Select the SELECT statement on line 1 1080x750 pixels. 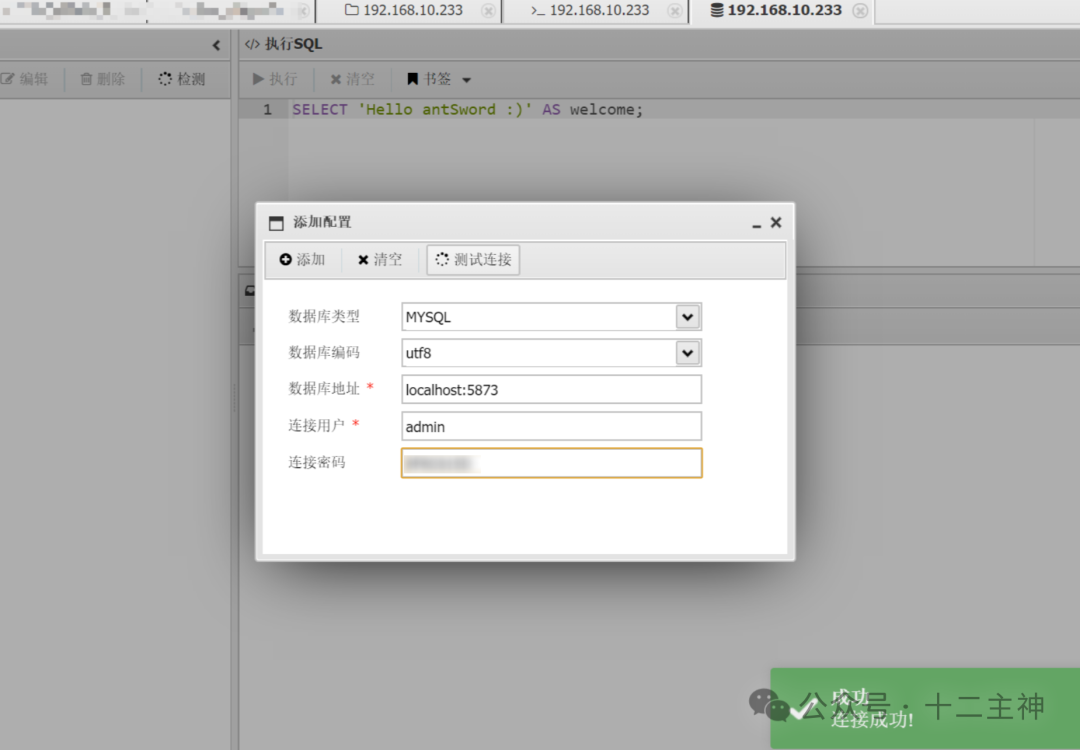click(x=319, y=109)
